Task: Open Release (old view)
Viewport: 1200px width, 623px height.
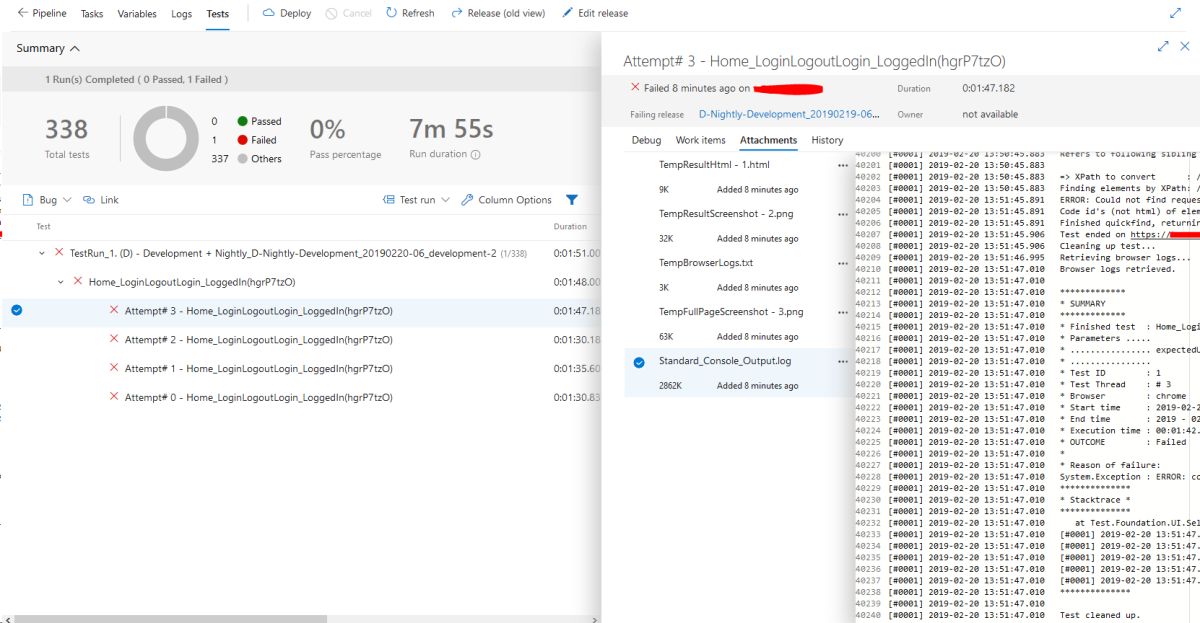Action: 498,14
